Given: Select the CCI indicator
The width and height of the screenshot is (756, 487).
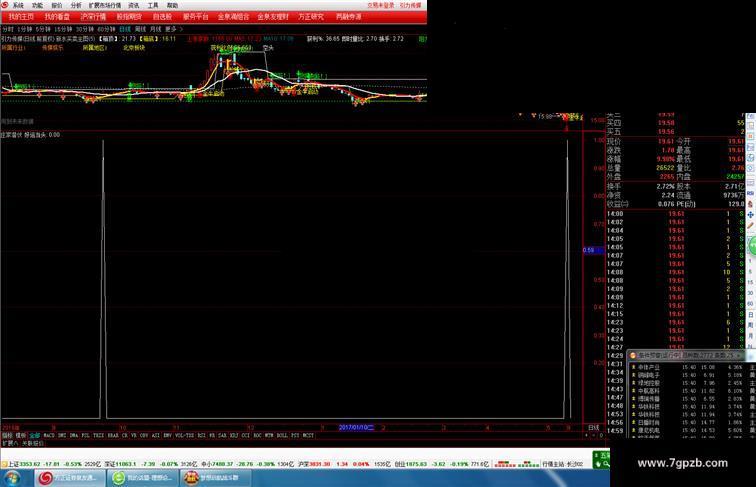Looking at the screenshot, I should click(245, 435).
